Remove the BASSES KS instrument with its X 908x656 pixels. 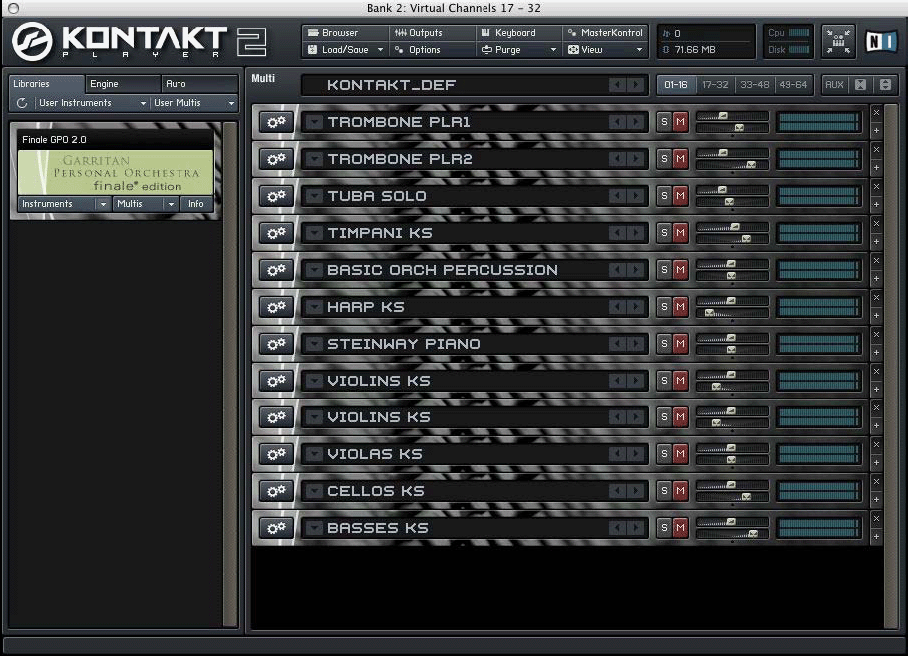coord(876,519)
